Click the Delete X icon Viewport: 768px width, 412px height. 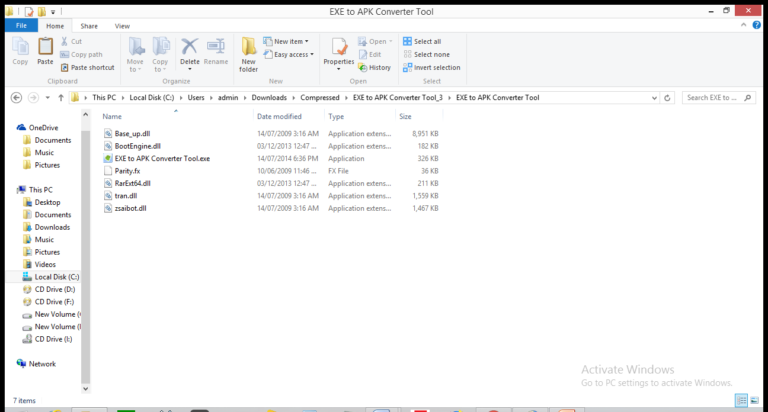point(190,47)
